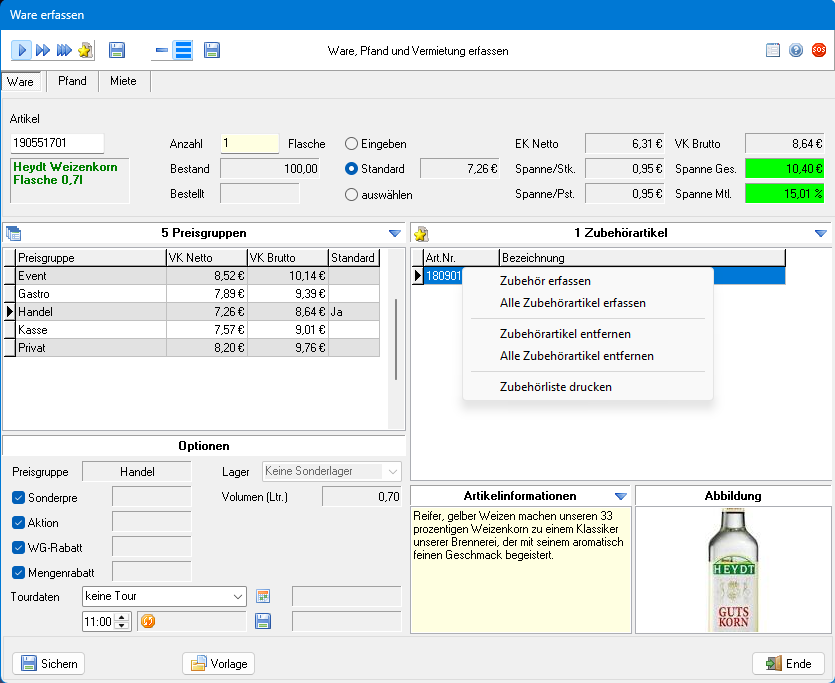Image resolution: width=835 pixels, height=683 pixels.
Task: Switch to the Ware tab
Action: point(20,81)
